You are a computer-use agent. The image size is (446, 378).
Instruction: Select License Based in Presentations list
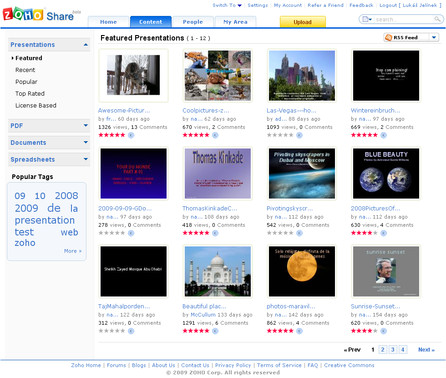coord(36,106)
